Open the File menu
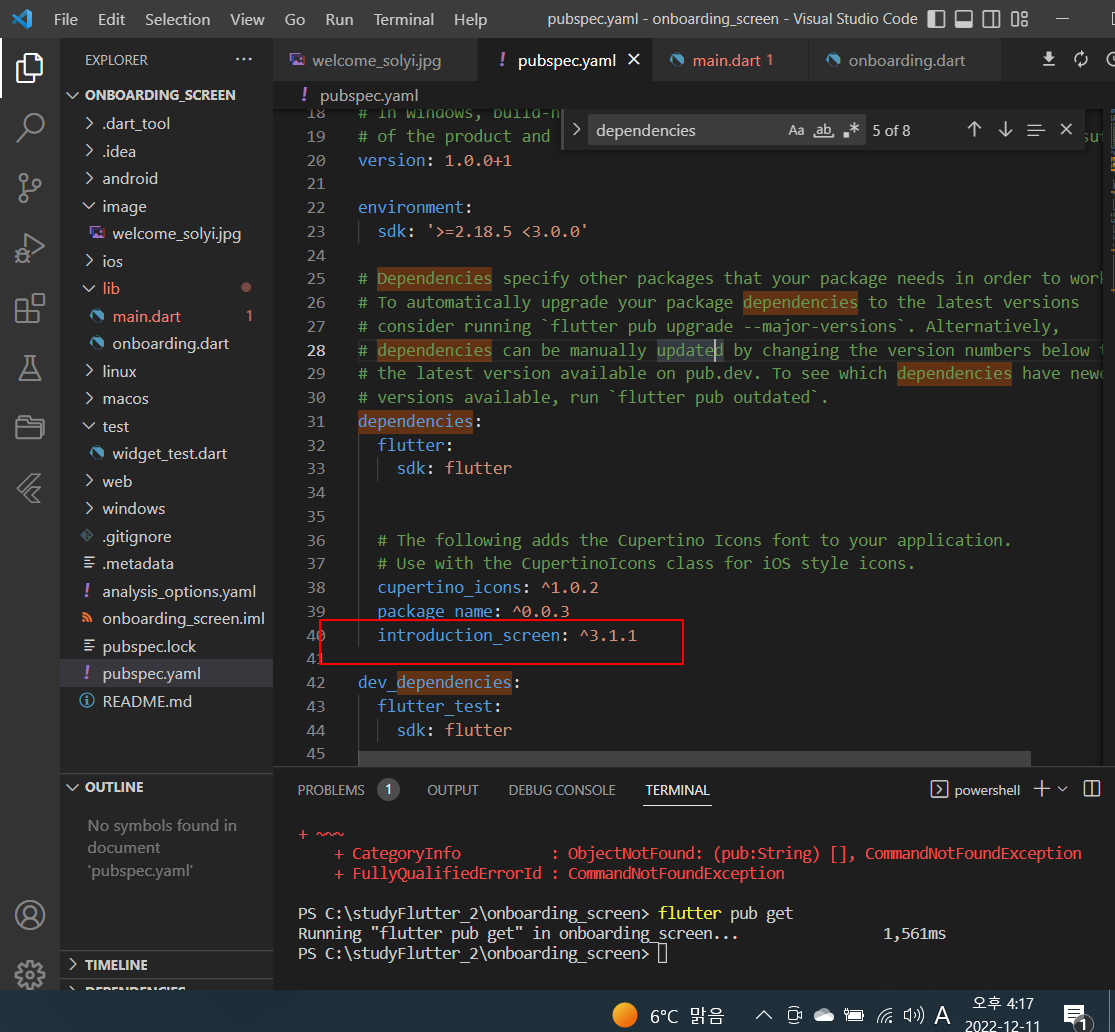The width and height of the screenshot is (1115, 1032). click(x=65, y=19)
